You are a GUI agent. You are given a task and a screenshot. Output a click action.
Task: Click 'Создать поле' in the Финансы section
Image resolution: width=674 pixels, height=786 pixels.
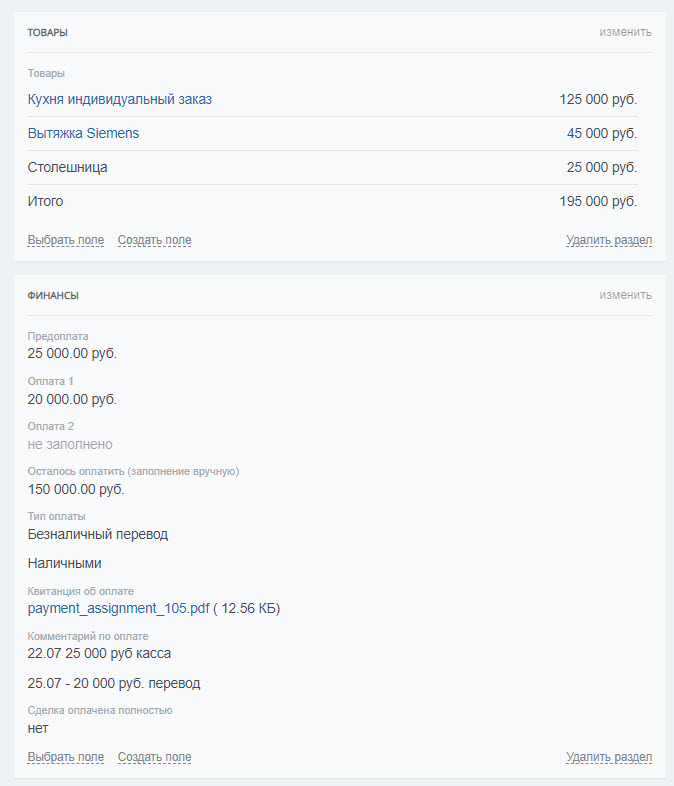point(154,757)
